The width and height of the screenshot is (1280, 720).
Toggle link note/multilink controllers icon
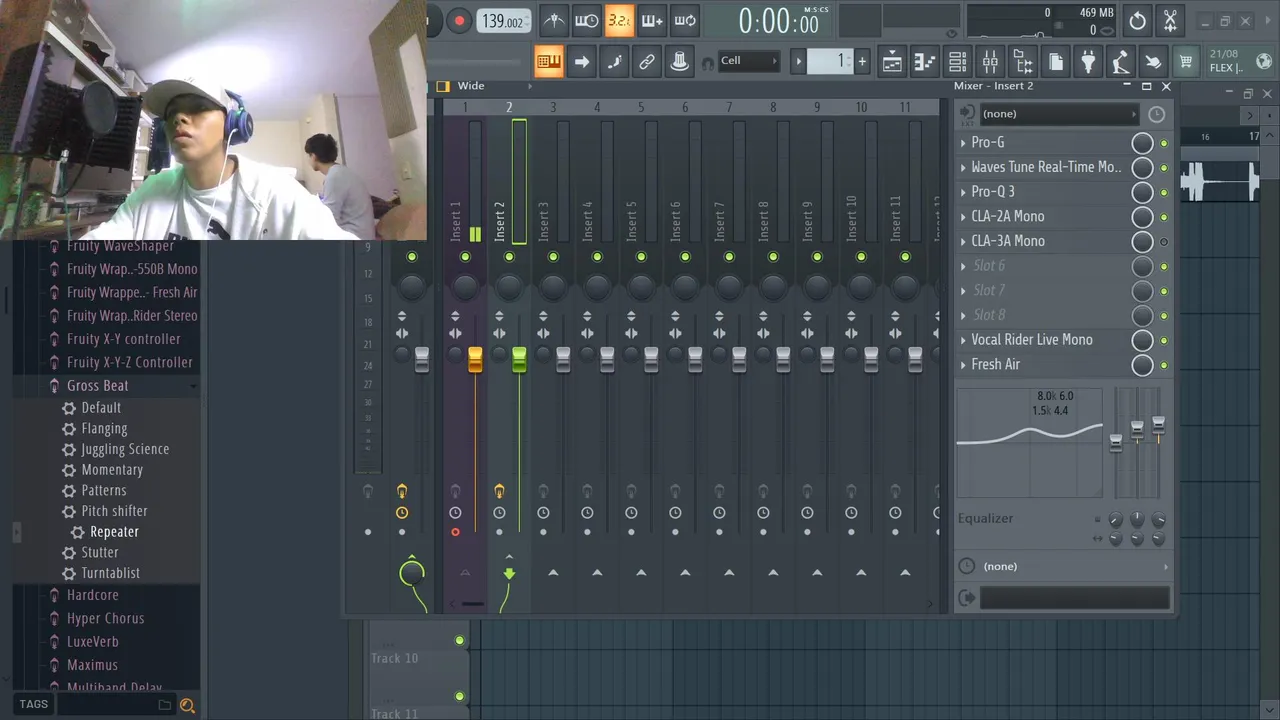click(x=647, y=62)
